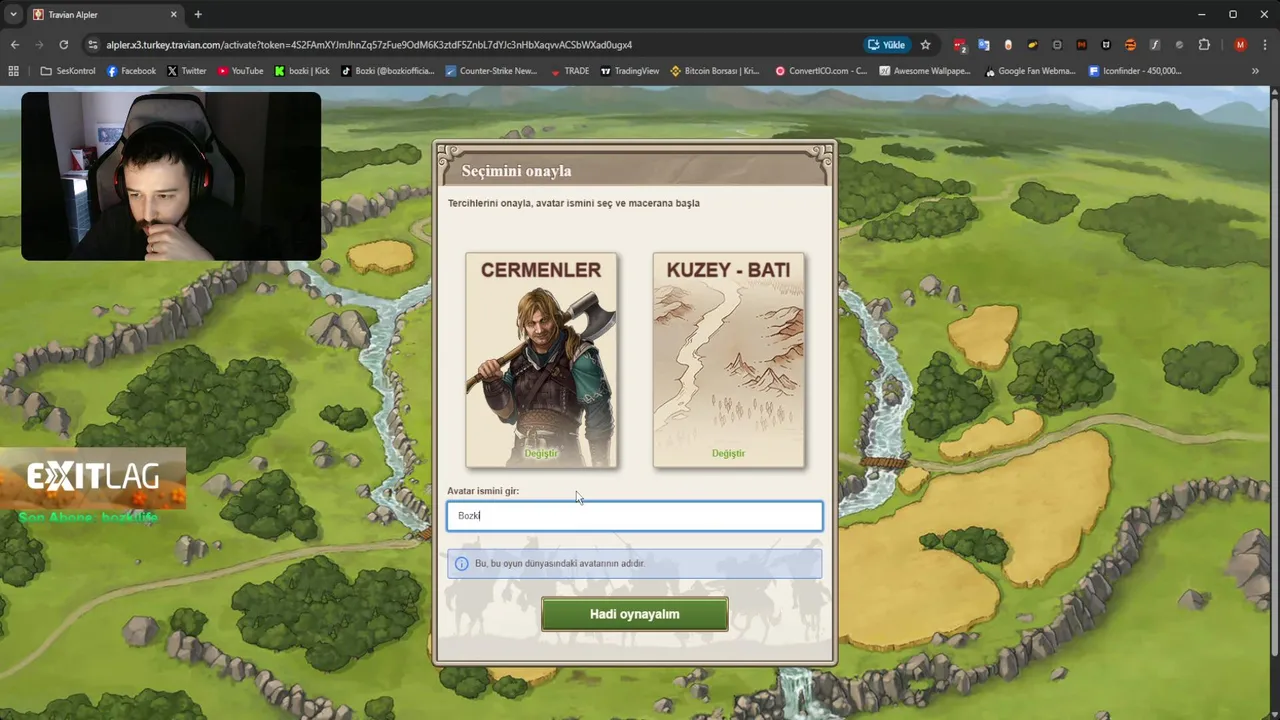Open TradingView bookmark
The image size is (1280, 720).
pos(629,71)
